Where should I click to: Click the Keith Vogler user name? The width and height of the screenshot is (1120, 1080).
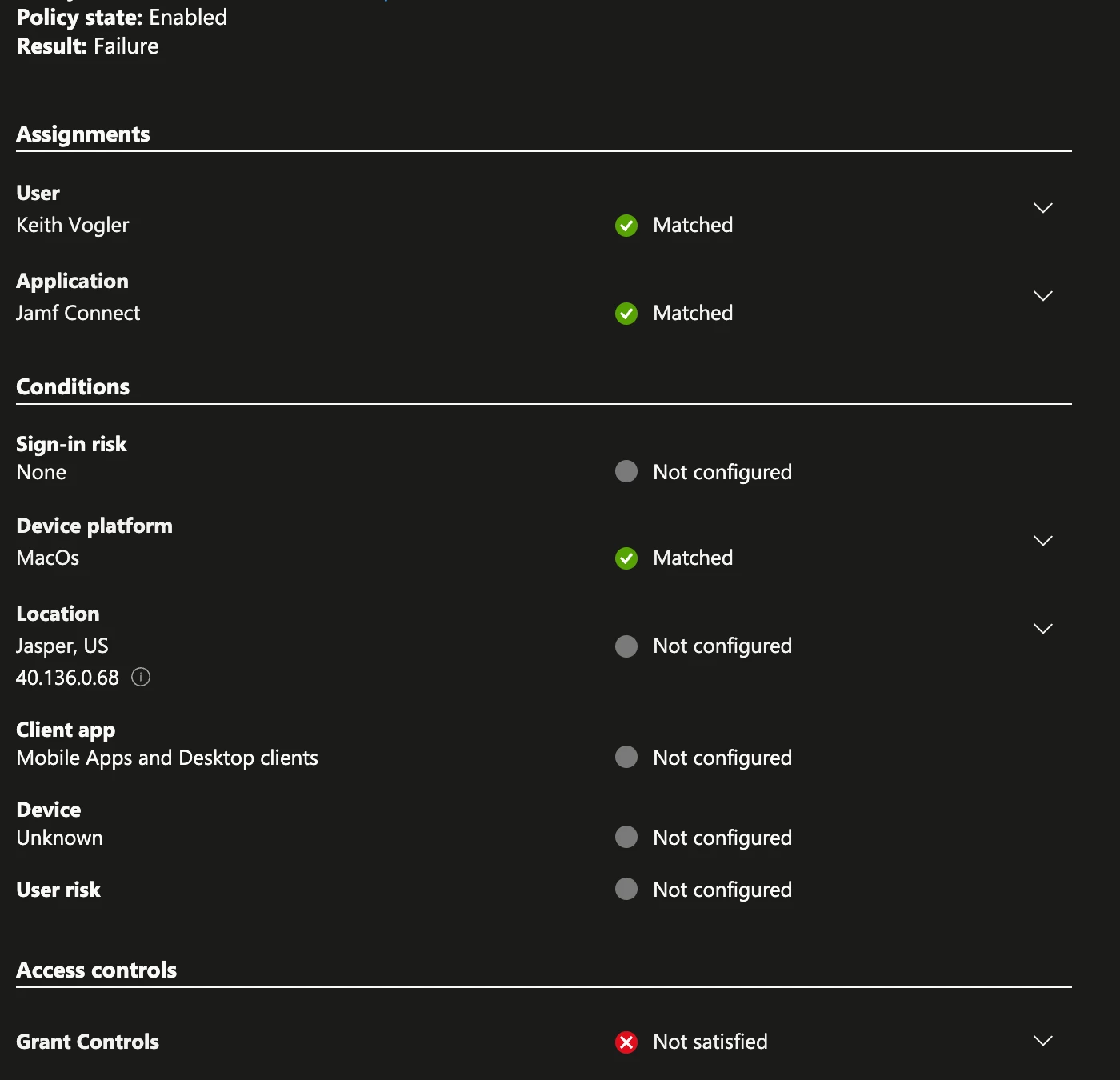[x=73, y=226]
